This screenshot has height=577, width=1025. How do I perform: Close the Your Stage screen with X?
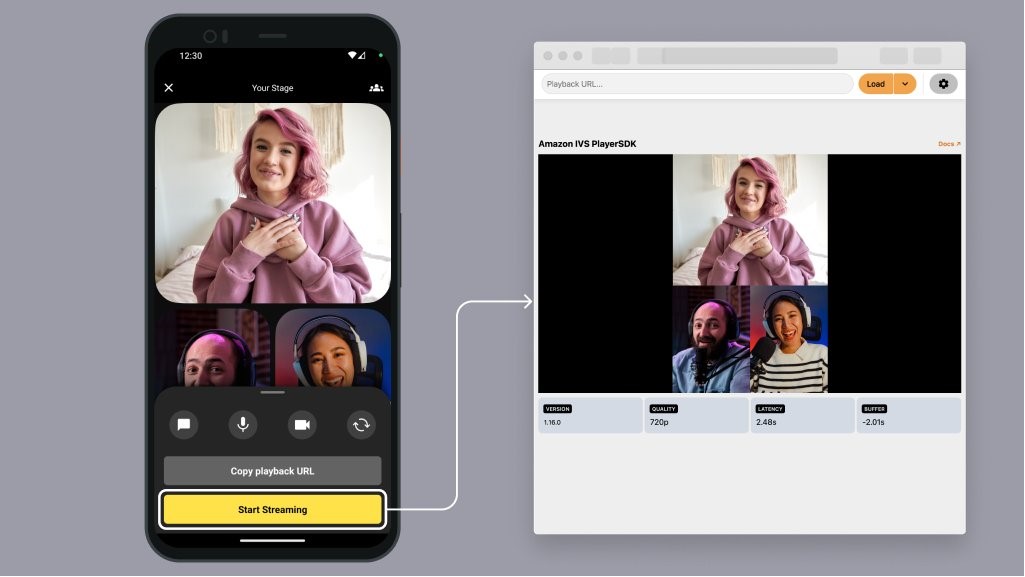pyautogui.click(x=169, y=88)
